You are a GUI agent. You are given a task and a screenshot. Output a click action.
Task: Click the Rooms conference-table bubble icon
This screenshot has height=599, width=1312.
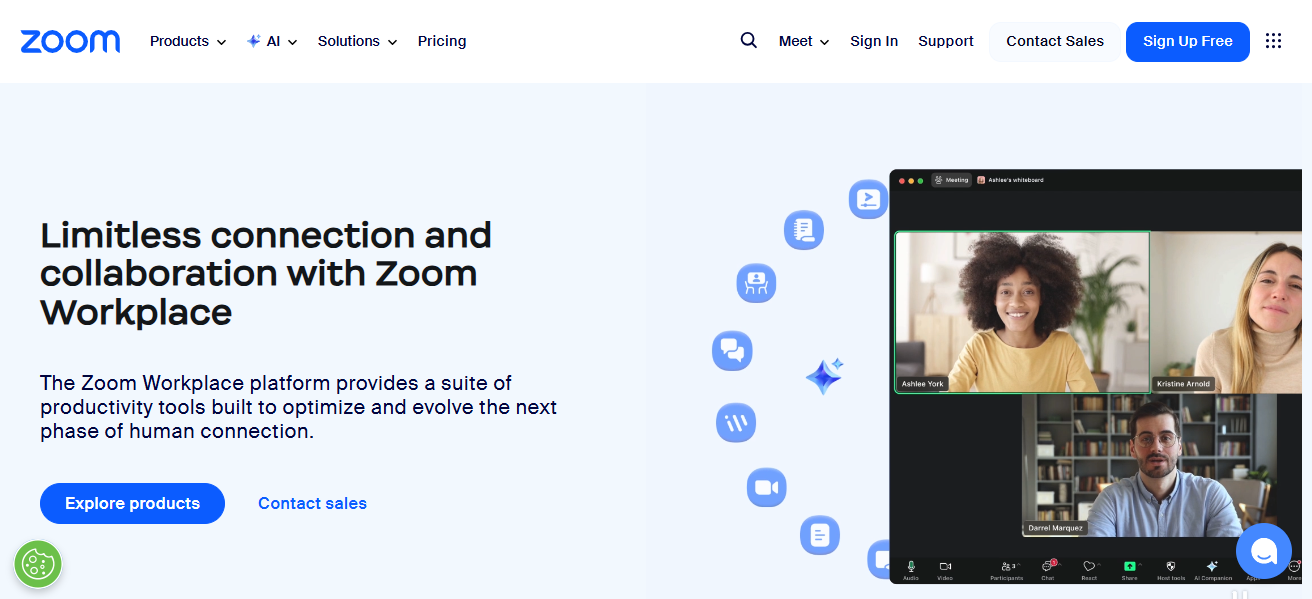(x=756, y=283)
